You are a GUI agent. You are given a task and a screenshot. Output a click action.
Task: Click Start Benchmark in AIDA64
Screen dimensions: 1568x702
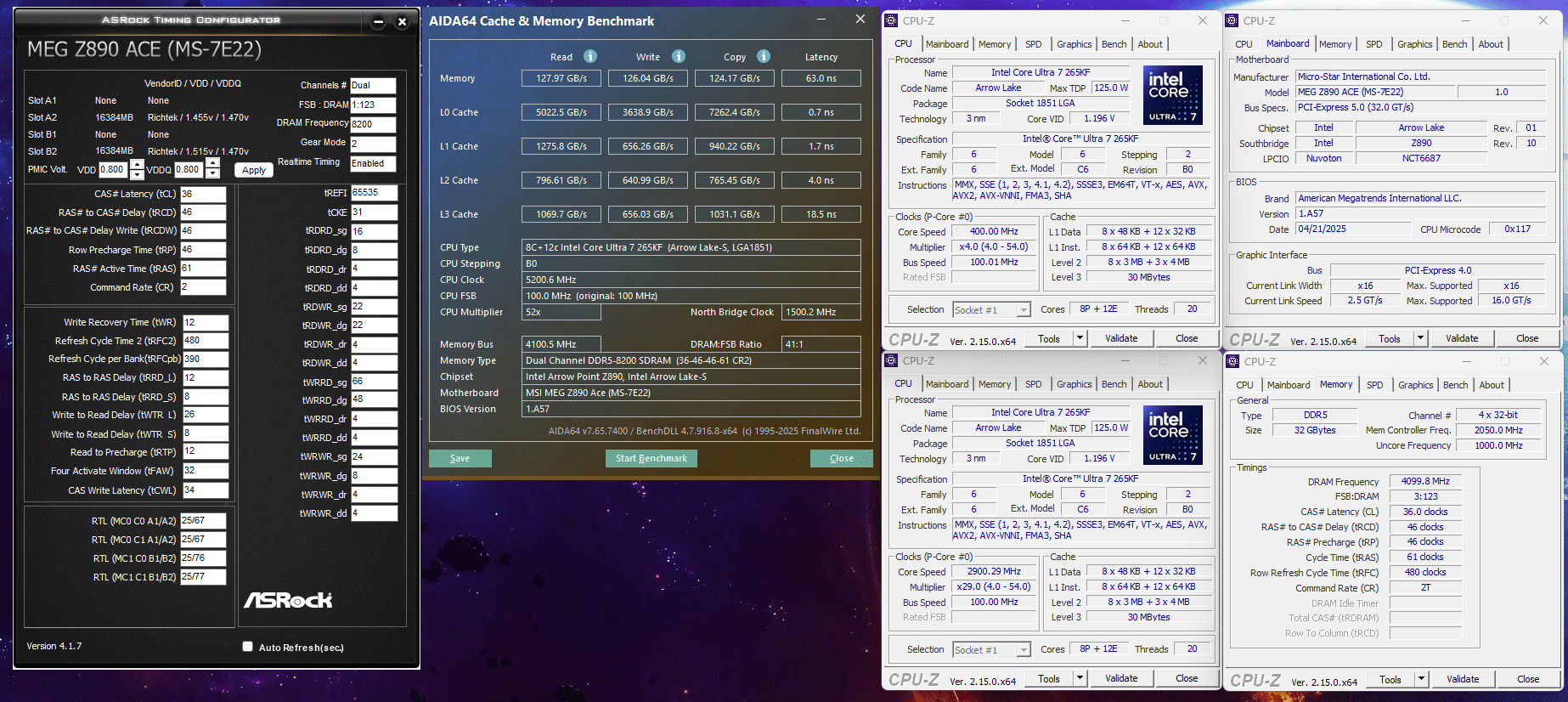tap(651, 458)
